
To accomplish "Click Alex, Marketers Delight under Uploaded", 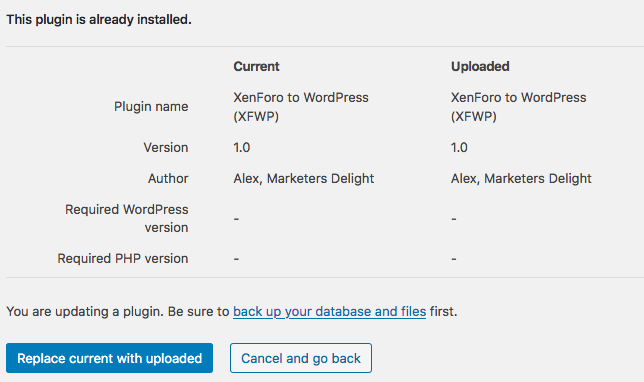I will (521, 178).
